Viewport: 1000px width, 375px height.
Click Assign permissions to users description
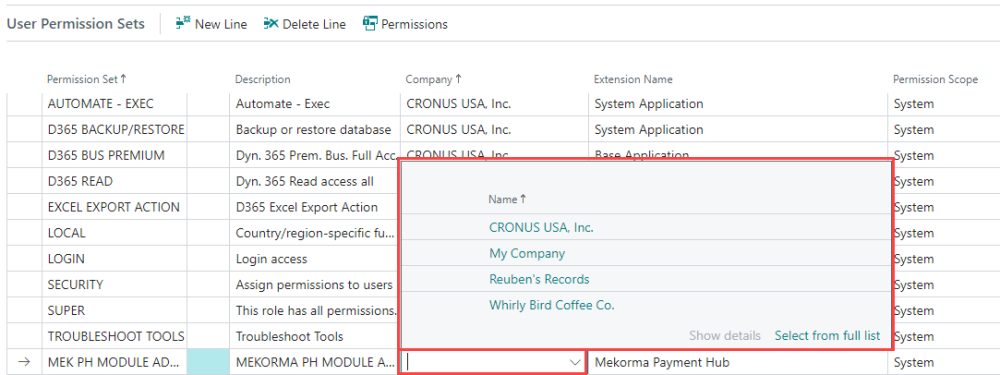tap(314, 284)
